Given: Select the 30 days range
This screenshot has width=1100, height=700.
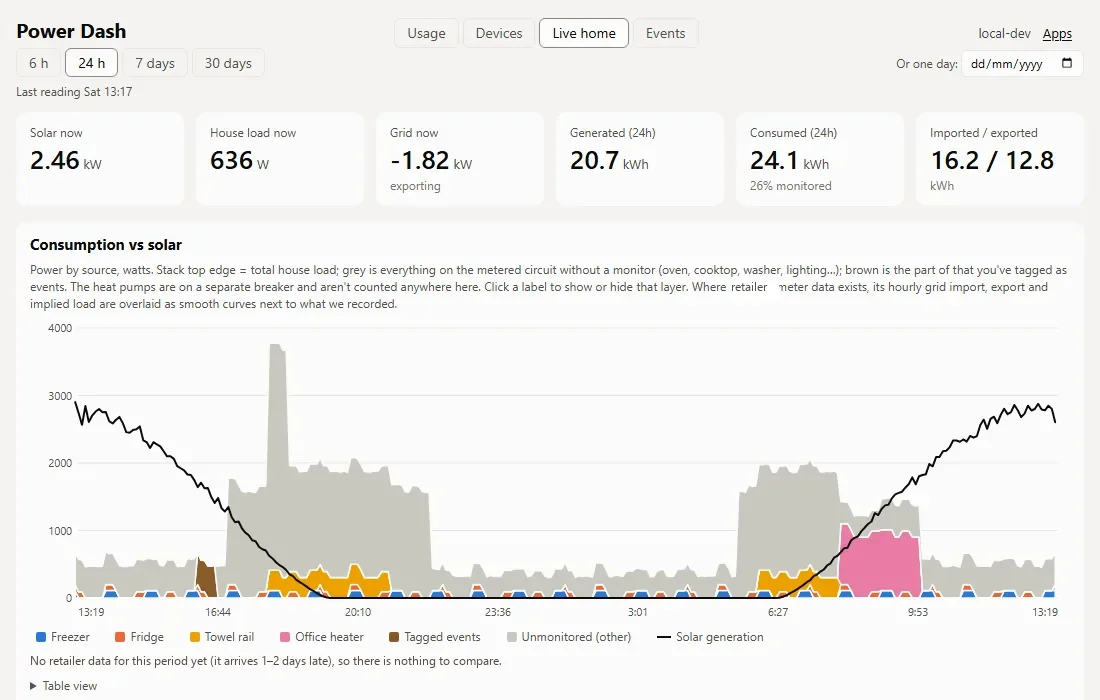Looking at the screenshot, I should click(x=228, y=63).
